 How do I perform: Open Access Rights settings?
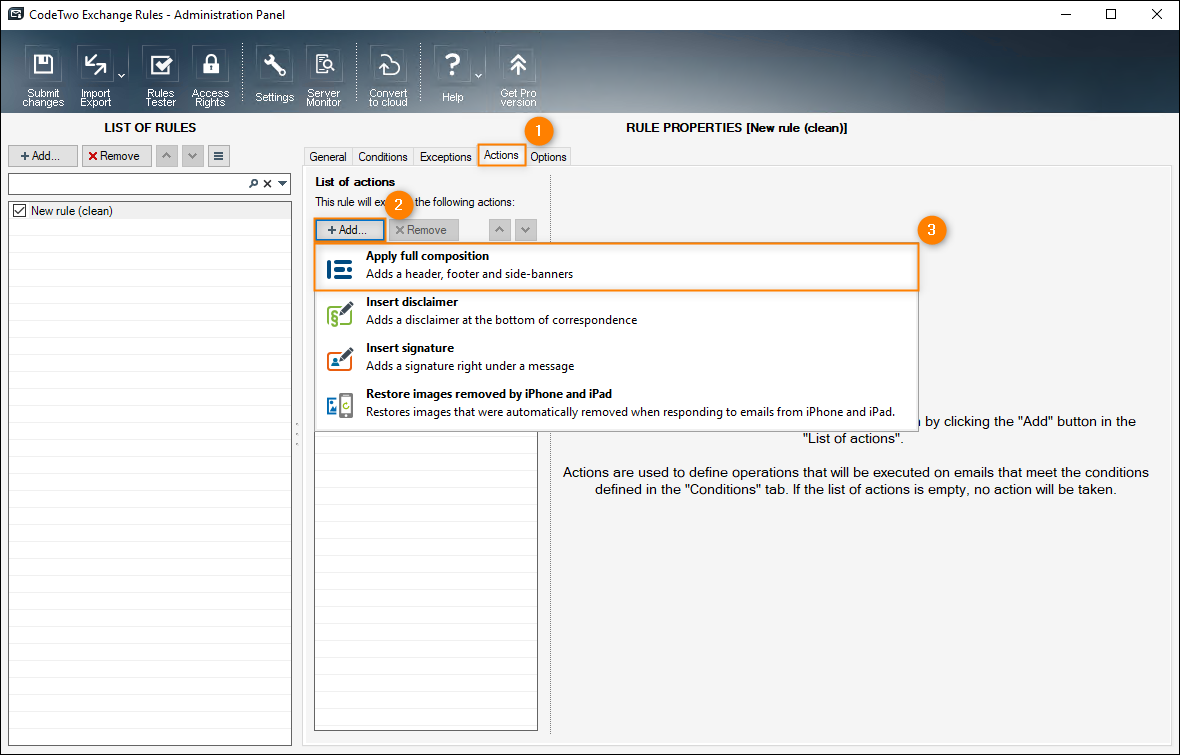[x=210, y=77]
